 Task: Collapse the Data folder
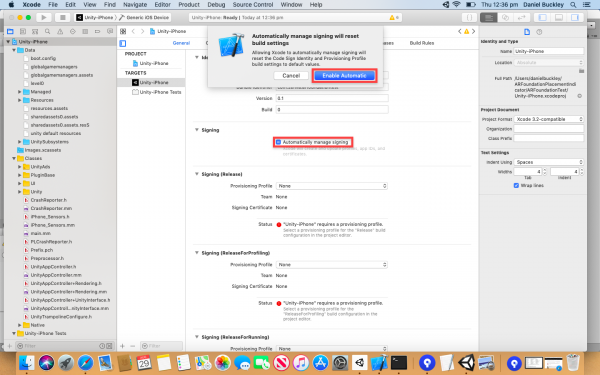(14, 50)
